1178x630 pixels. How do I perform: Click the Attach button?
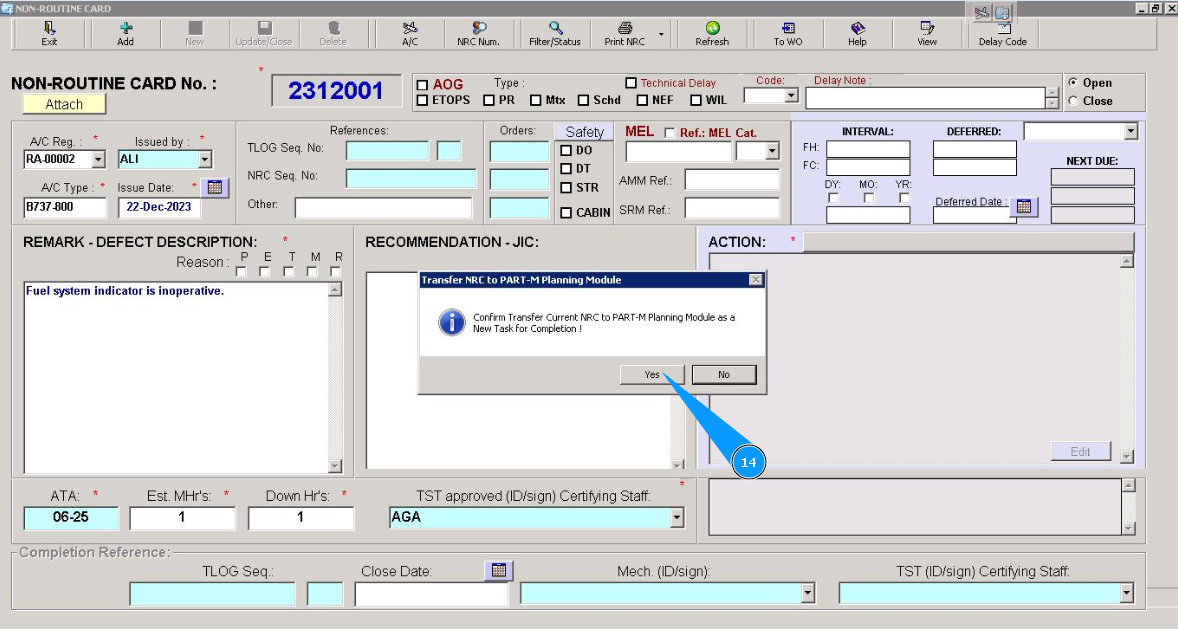point(64,104)
